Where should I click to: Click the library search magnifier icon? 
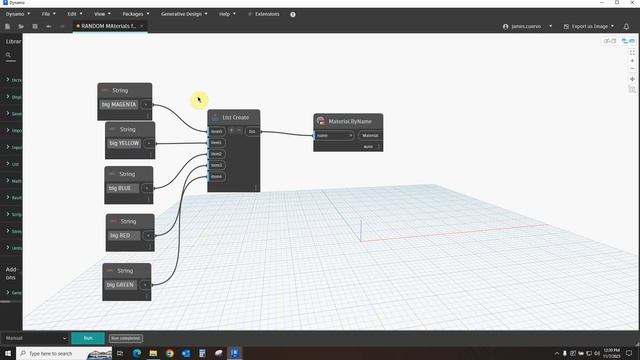8,55
